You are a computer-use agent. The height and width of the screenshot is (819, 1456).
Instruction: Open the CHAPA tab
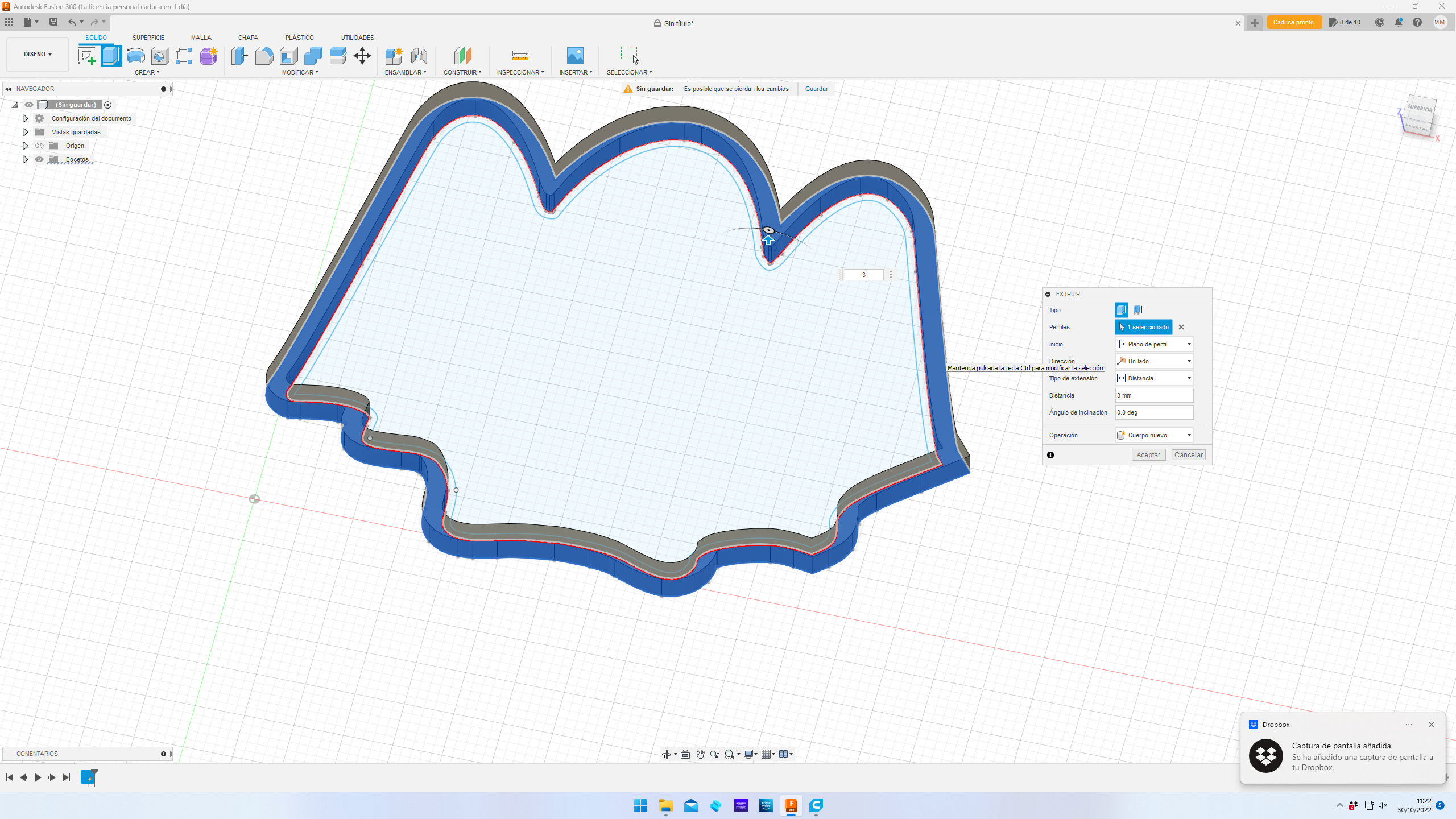point(248,38)
